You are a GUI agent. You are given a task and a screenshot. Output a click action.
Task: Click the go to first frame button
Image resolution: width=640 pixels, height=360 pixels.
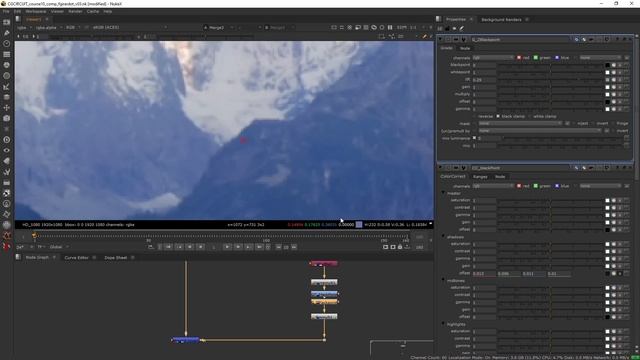point(168,247)
